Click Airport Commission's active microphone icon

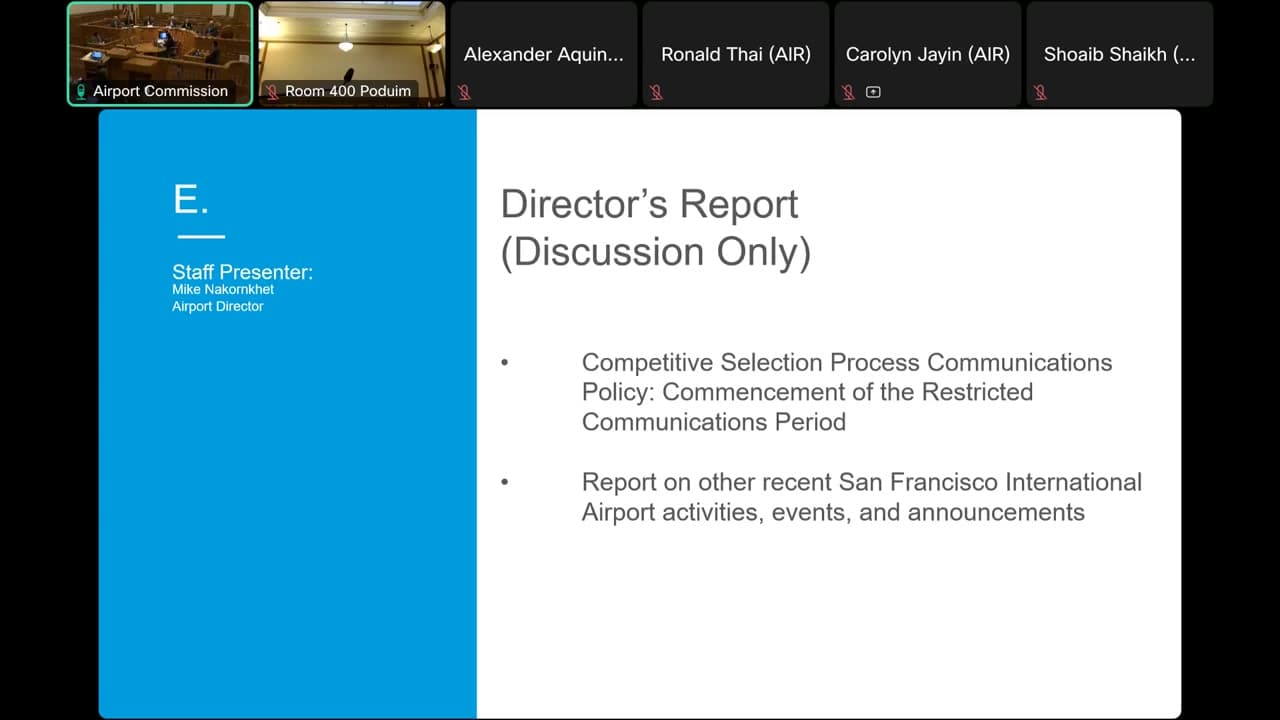point(81,91)
